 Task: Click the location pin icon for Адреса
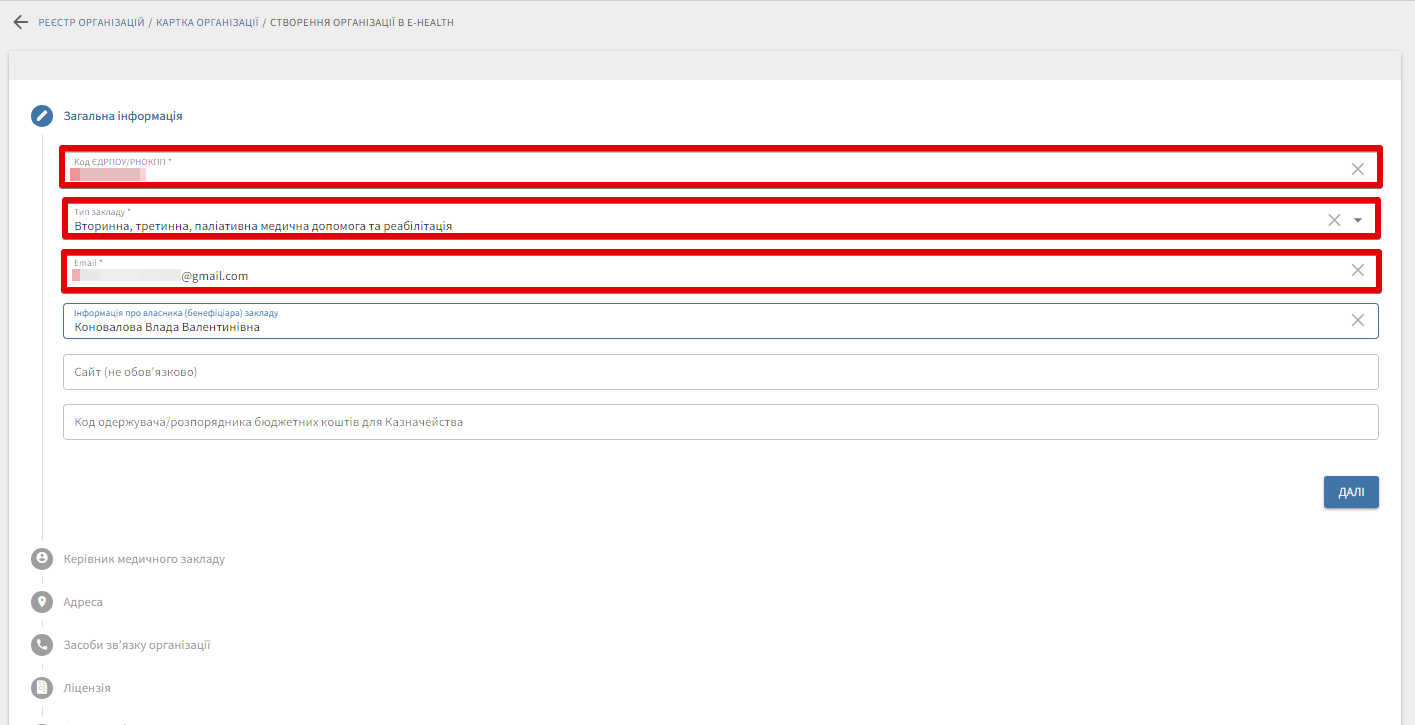pyautogui.click(x=42, y=602)
